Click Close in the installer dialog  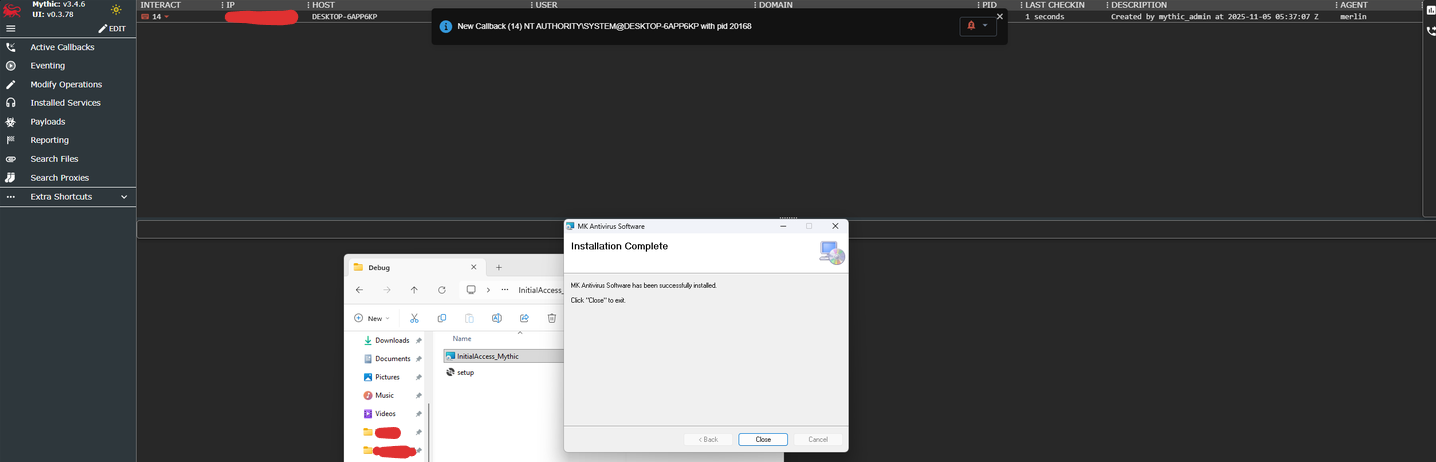pyautogui.click(x=762, y=439)
